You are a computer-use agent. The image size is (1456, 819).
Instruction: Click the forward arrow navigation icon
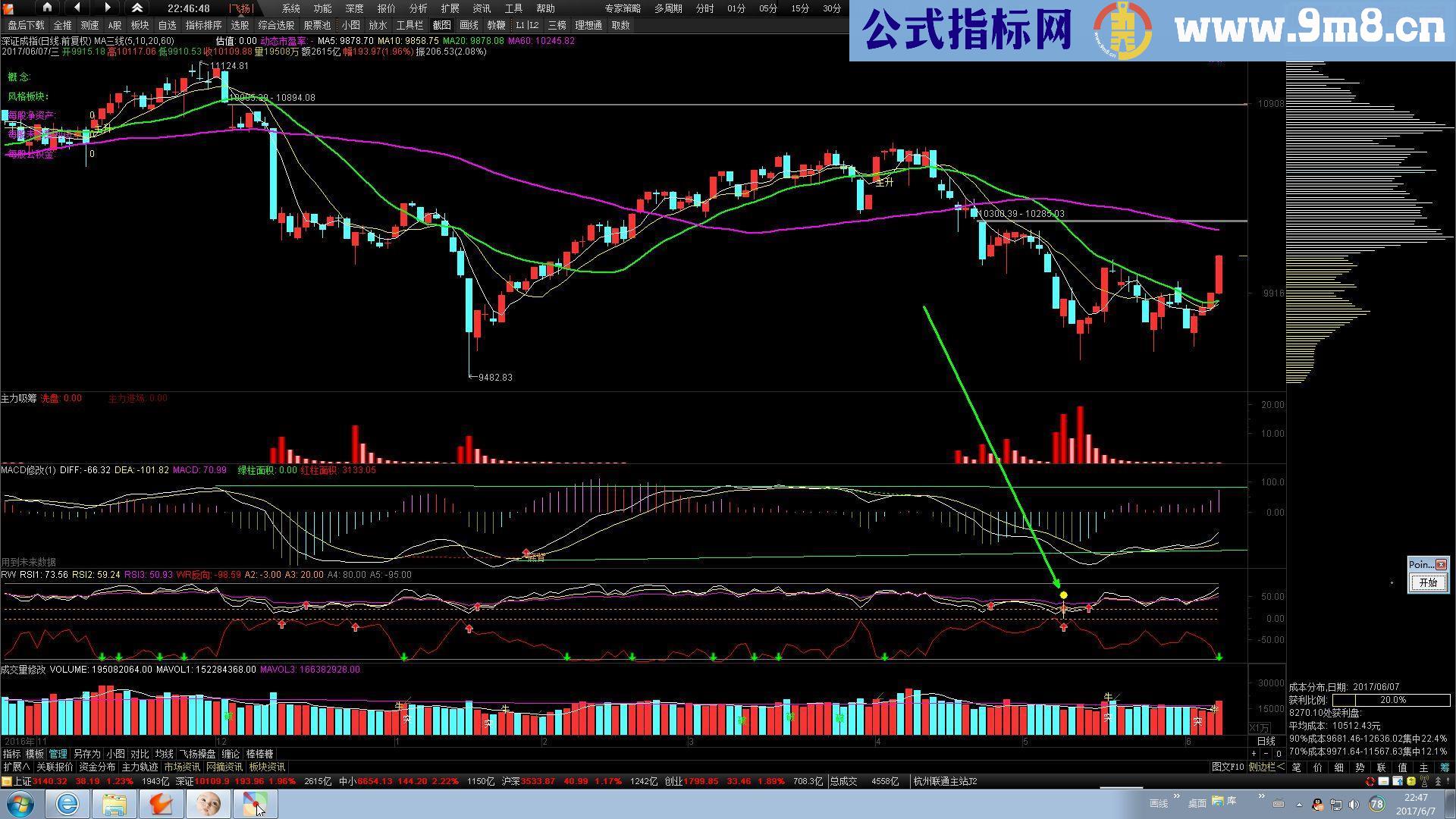pos(107,8)
